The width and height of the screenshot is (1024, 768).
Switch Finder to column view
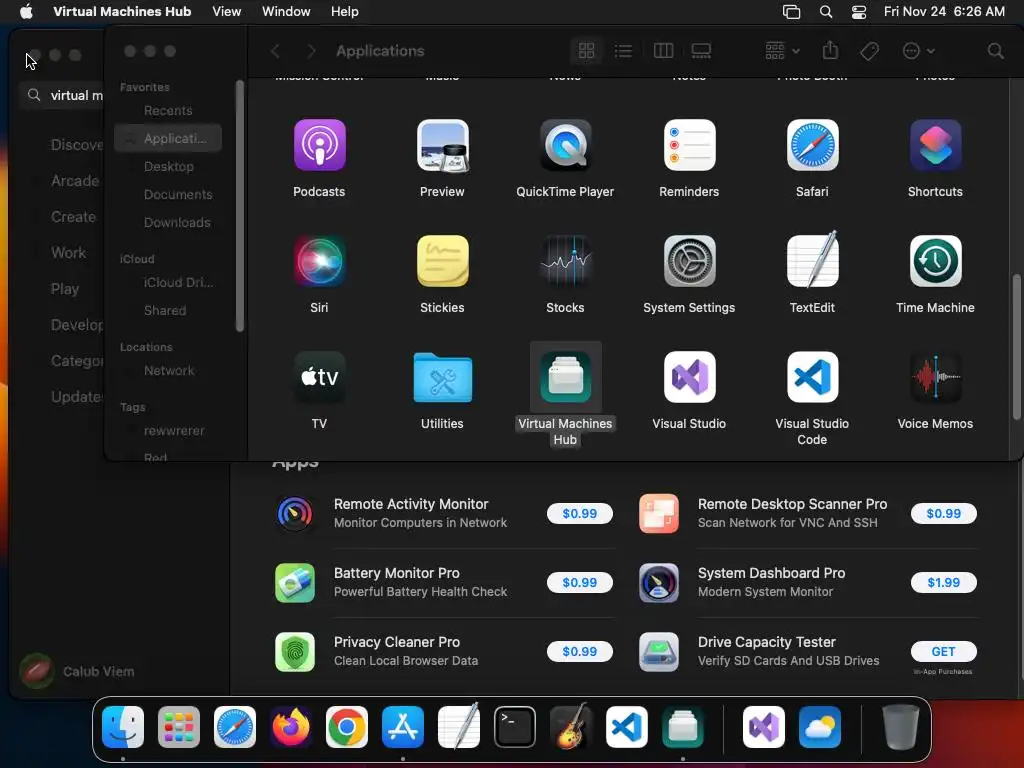[x=663, y=51]
